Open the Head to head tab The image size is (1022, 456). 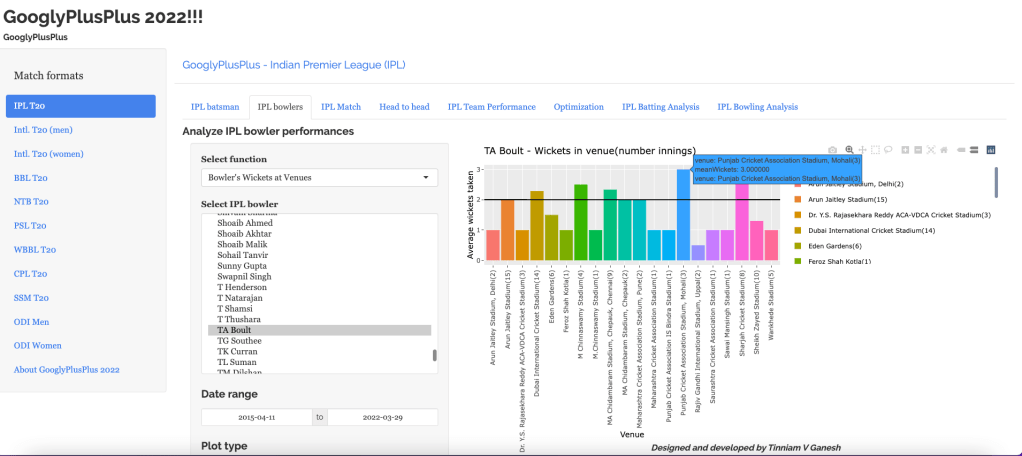(x=404, y=107)
